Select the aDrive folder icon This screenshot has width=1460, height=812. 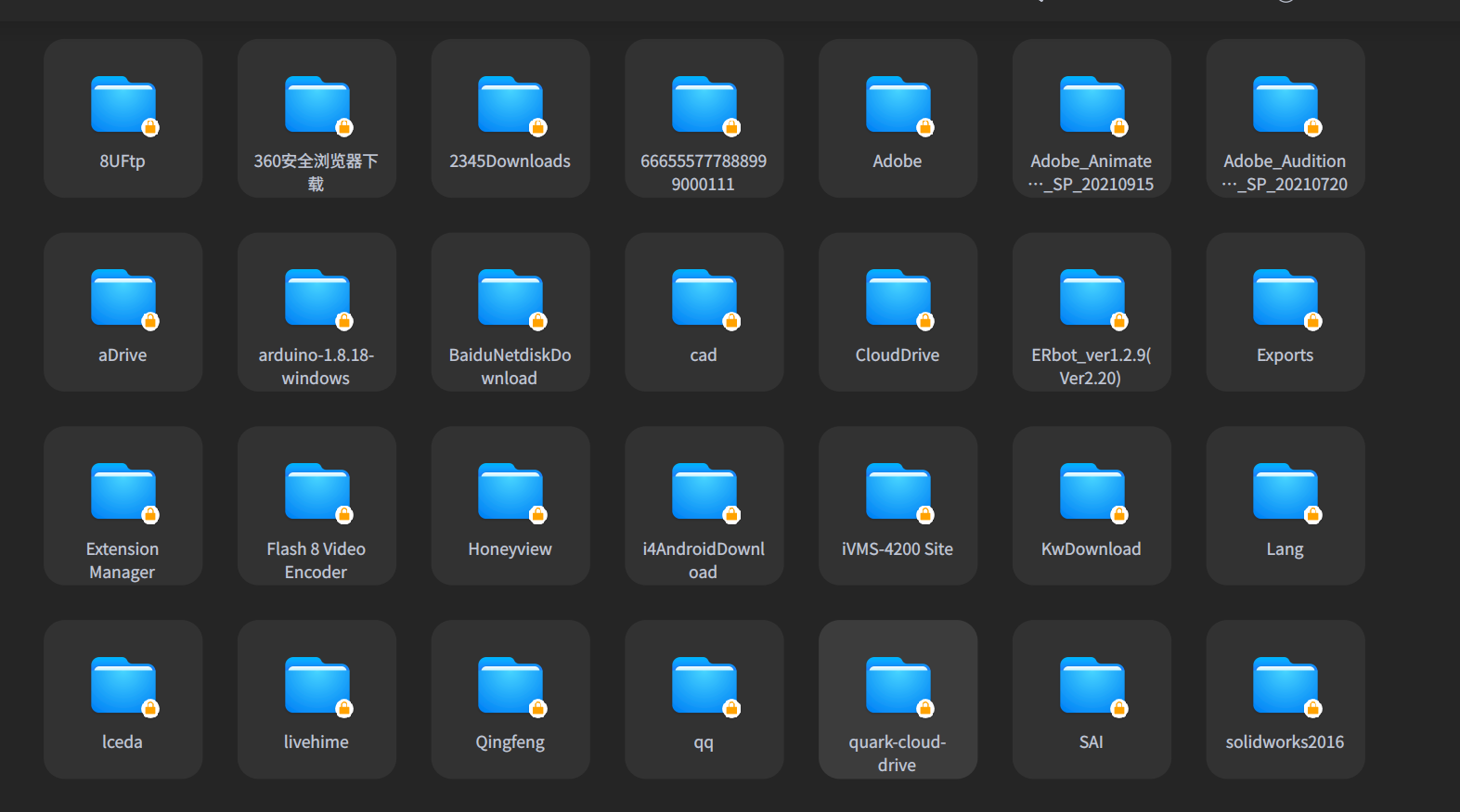pos(123,299)
